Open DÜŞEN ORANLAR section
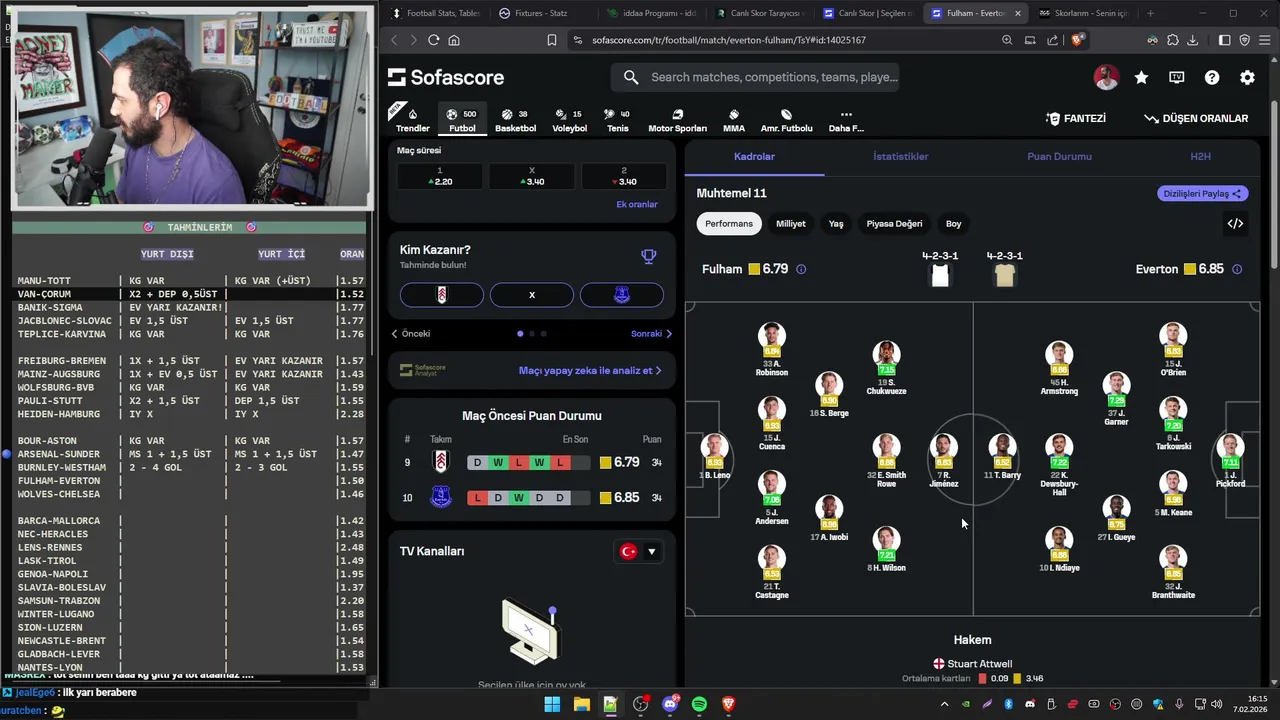This screenshot has width=1280, height=720. 1196,118
